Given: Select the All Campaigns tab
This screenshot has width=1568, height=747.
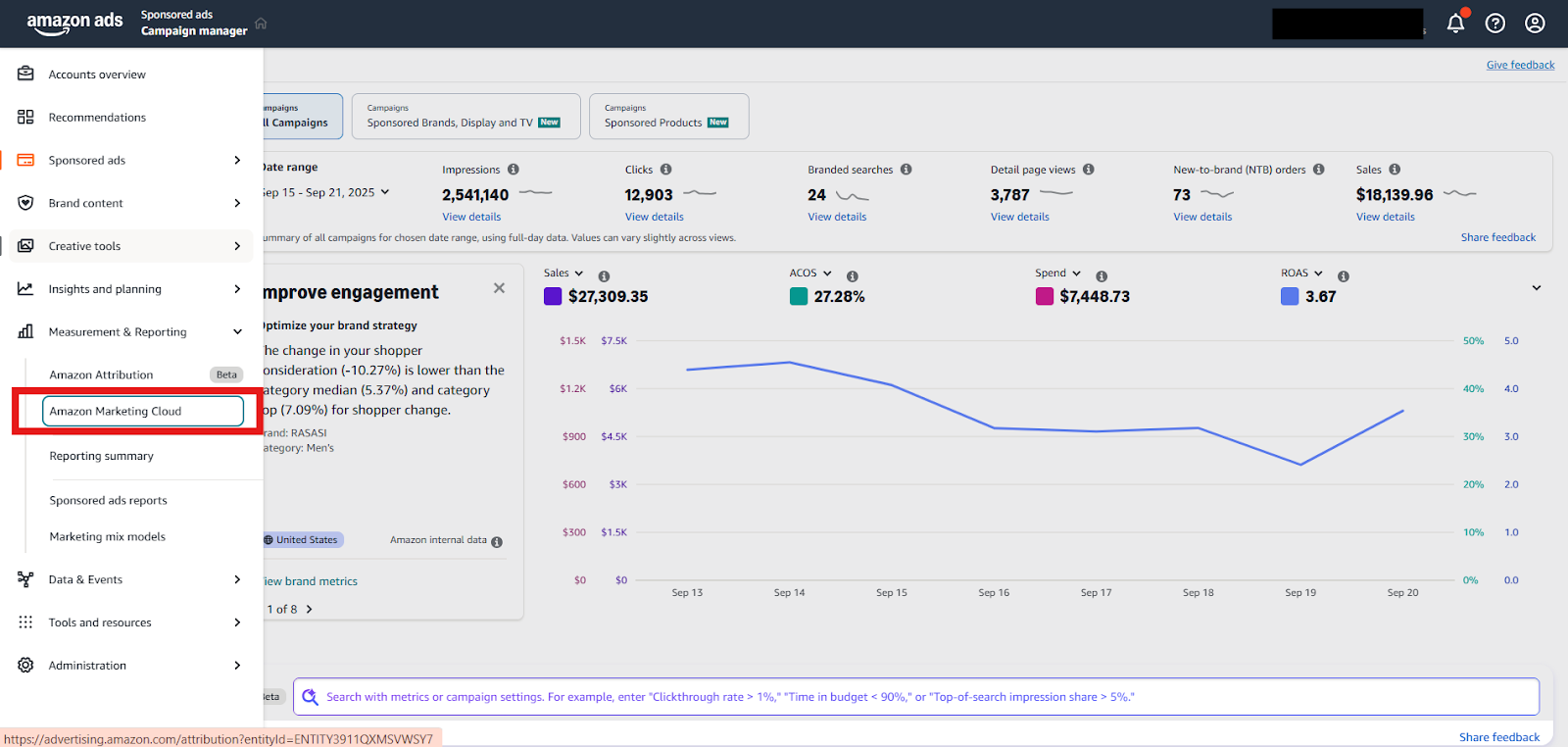Looking at the screenshot, I should click(x=302, y=116).
